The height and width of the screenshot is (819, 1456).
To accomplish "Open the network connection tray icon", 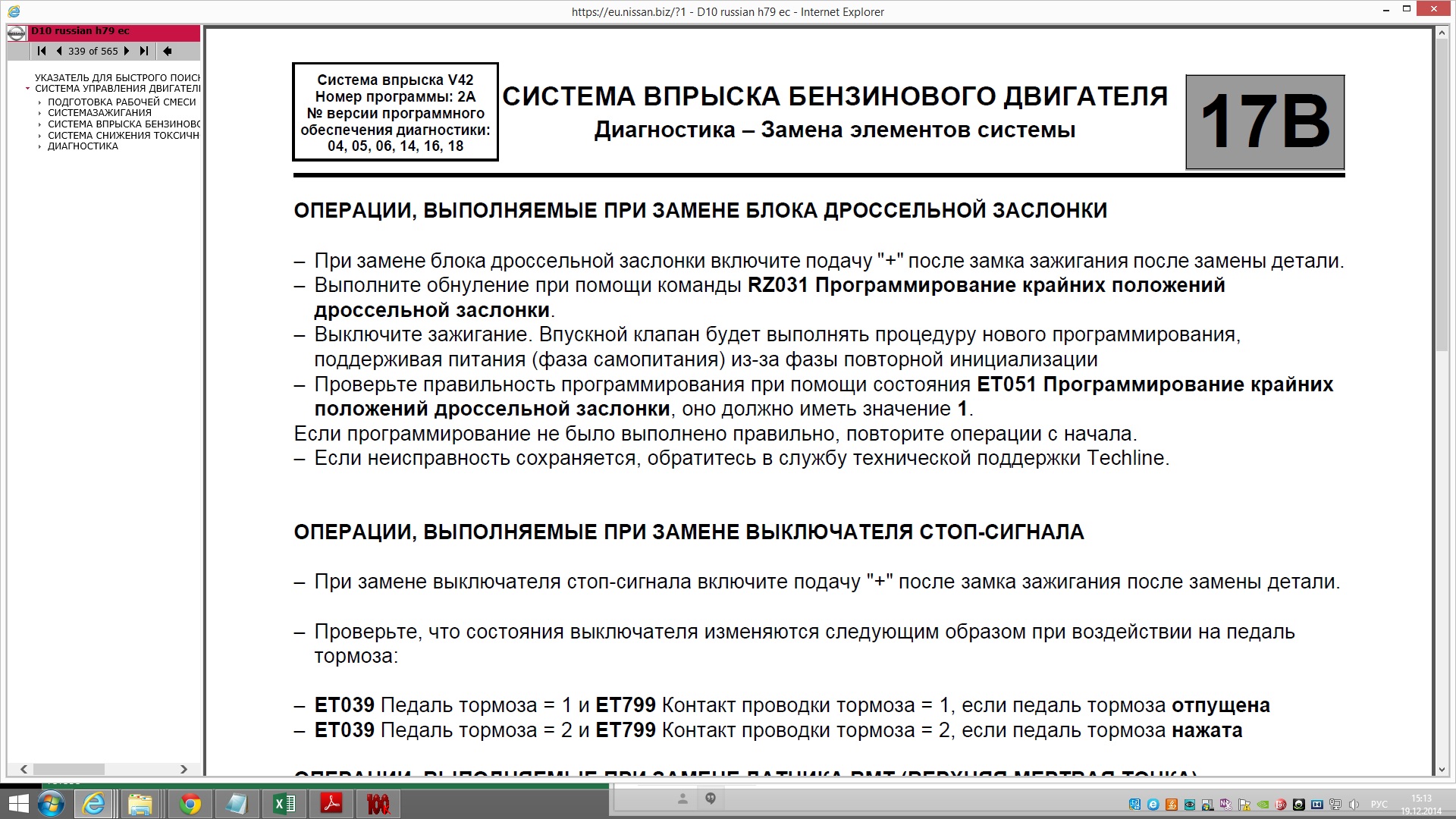I will (1335, 805).
